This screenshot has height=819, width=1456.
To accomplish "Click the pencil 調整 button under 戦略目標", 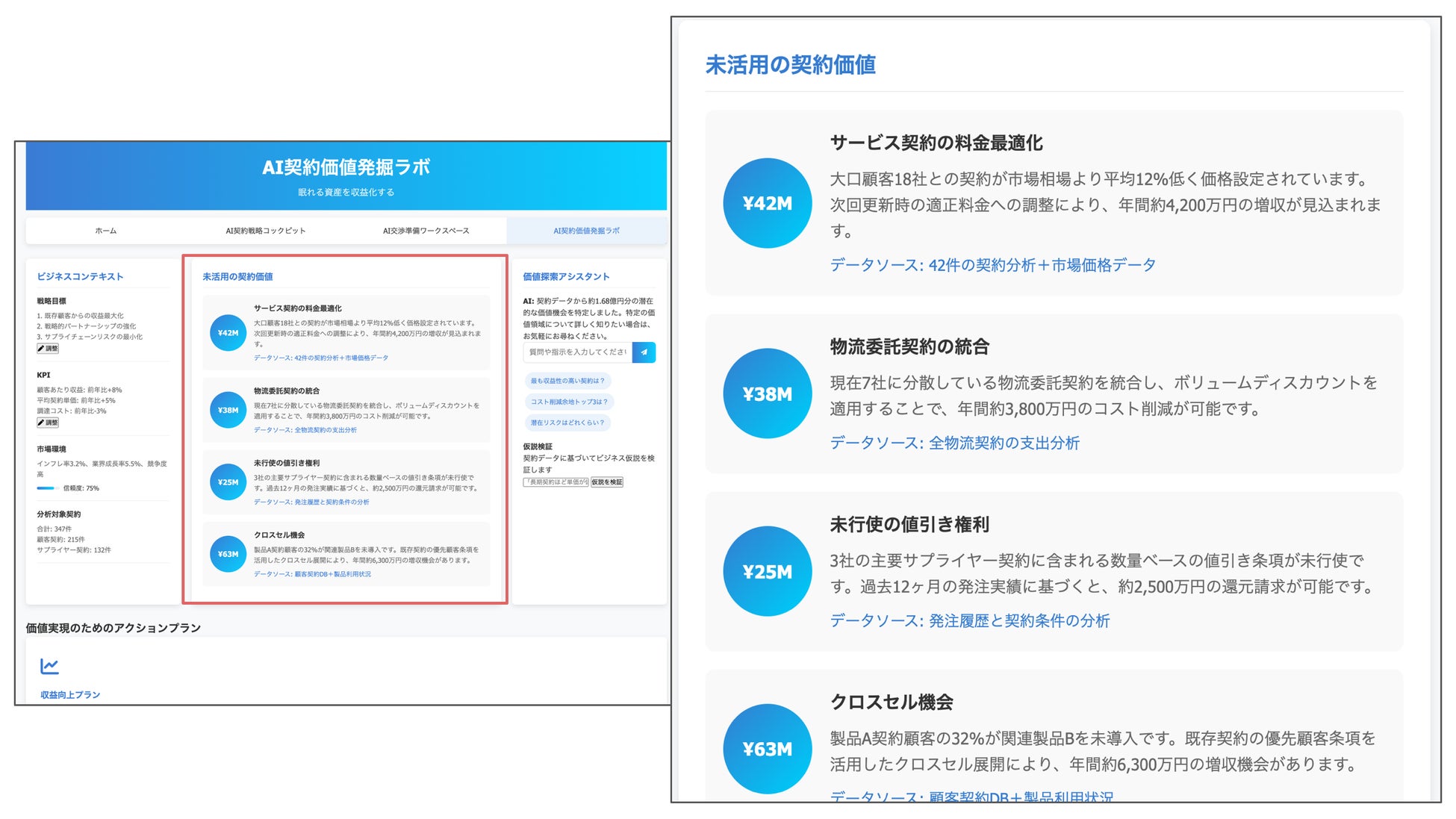I will (x=48, y=349).
